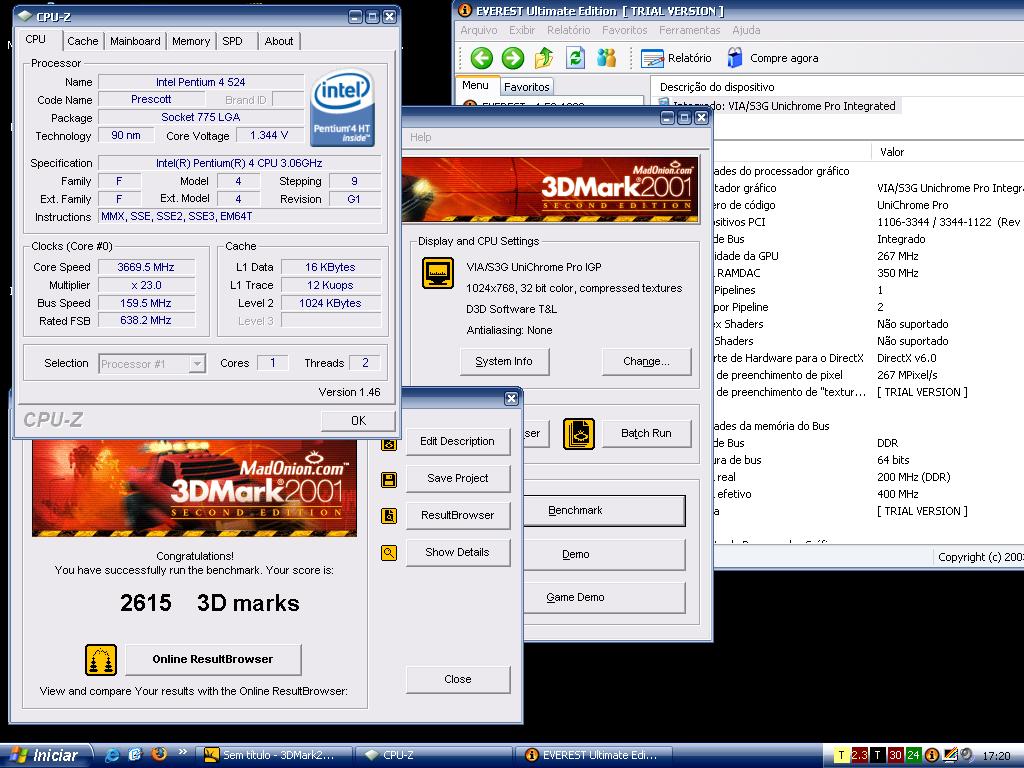Click Edit Description icon in result window
The image size is (1024, 768).
pos(389,444)
